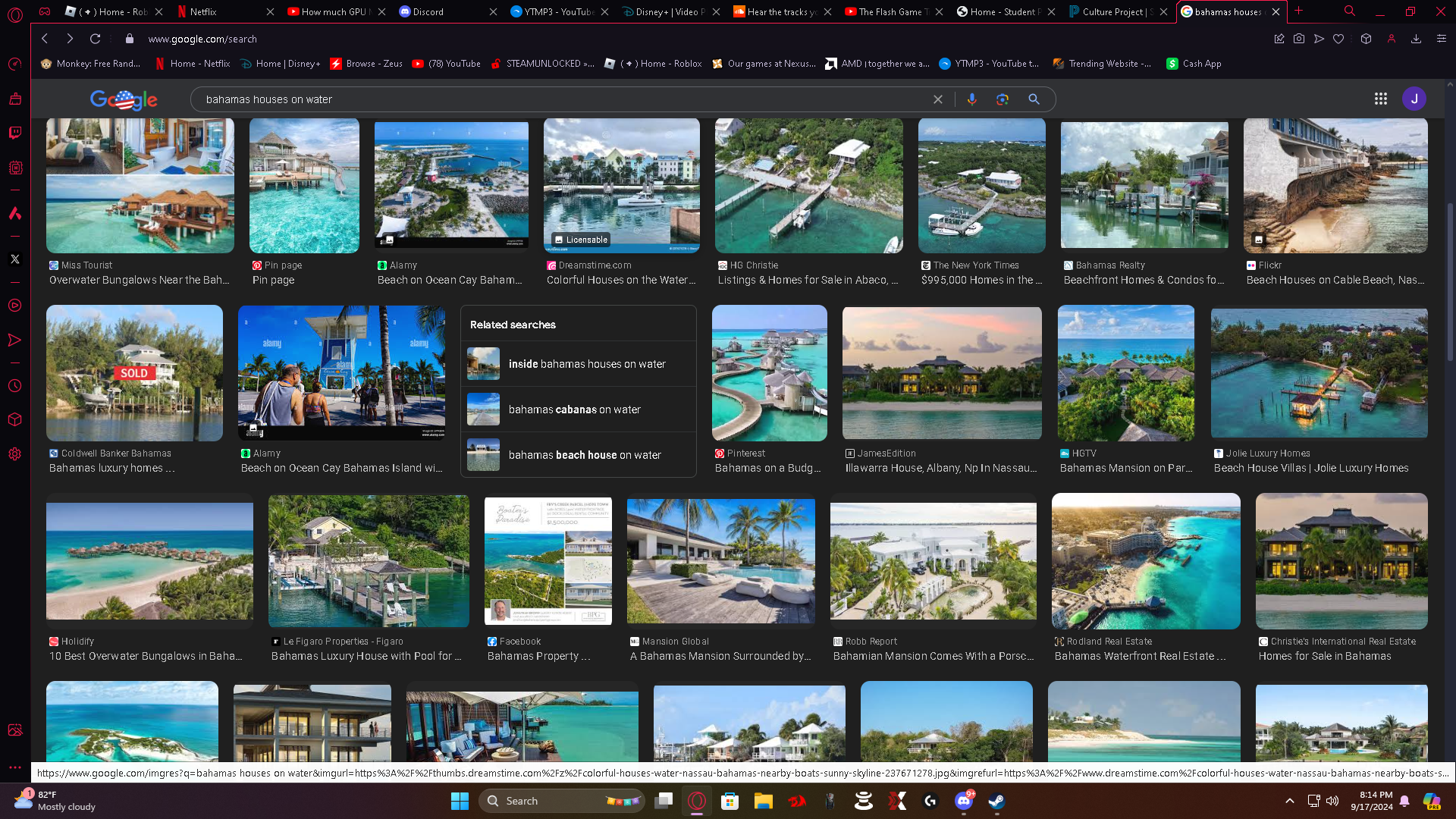Open History clock icon in sidebar

point(14,386)
